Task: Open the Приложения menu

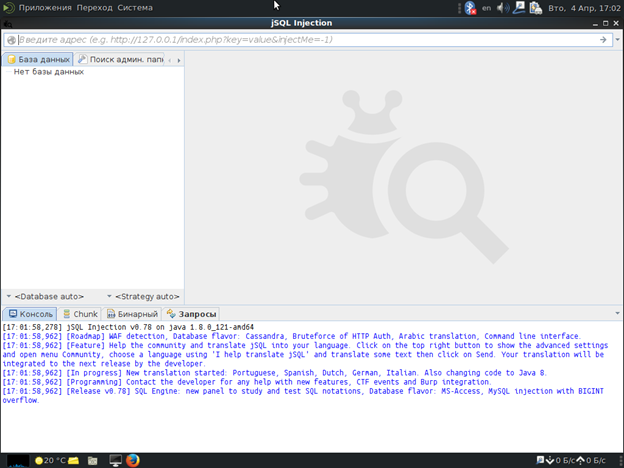Action: [x=38, y=7]
